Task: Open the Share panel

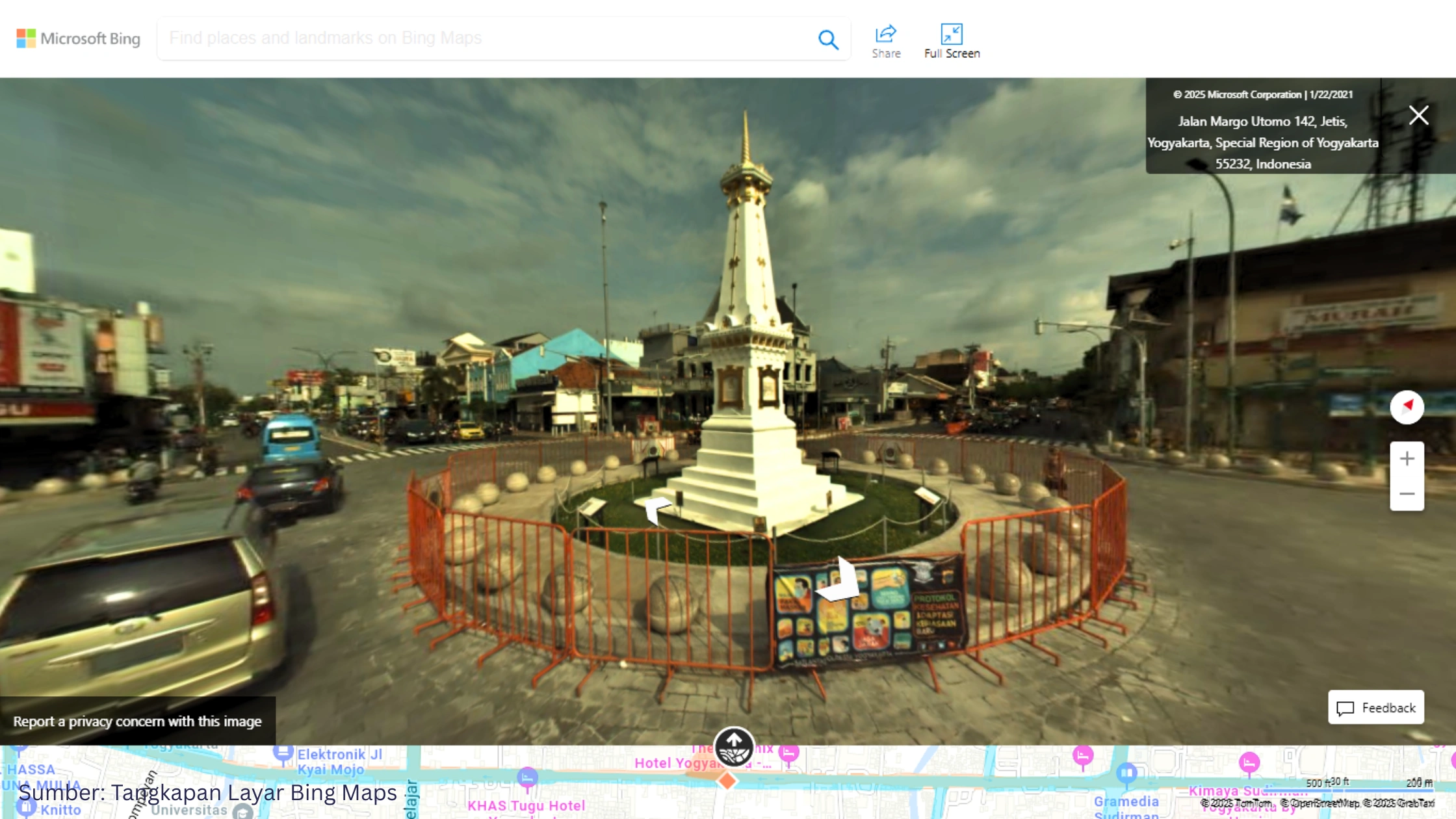Action: [885, 39]
